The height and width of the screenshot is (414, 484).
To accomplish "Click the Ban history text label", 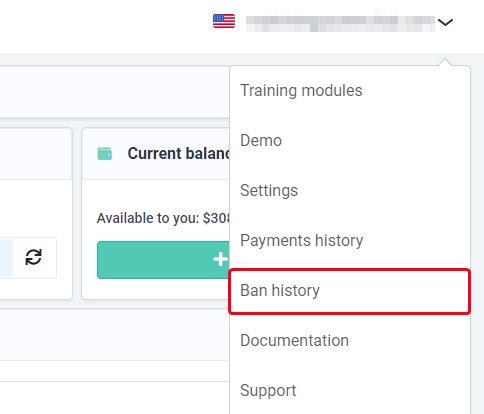I will click(280, 290).
